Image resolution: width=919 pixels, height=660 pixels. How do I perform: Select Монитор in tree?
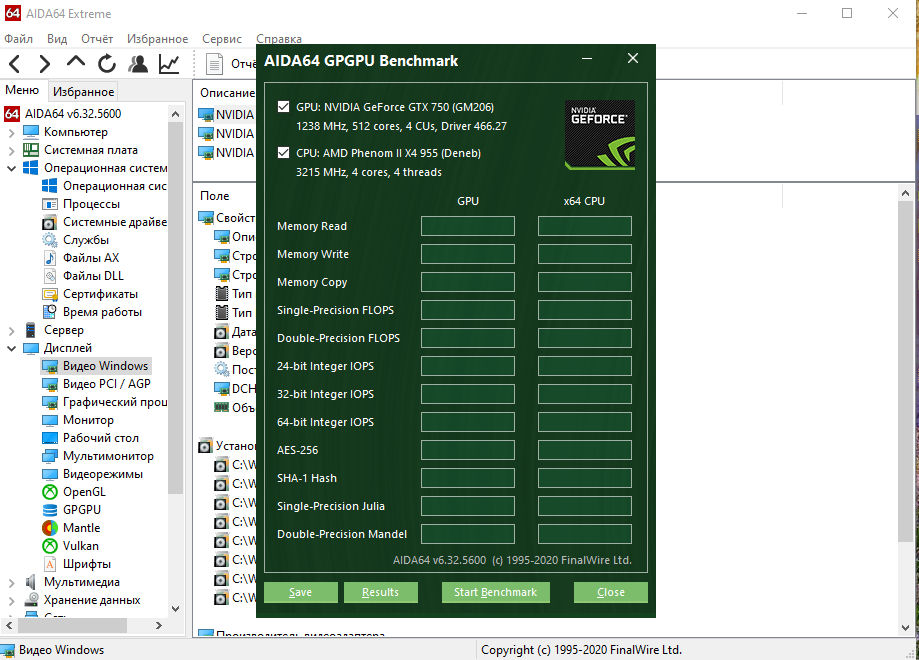click(89, 420)
